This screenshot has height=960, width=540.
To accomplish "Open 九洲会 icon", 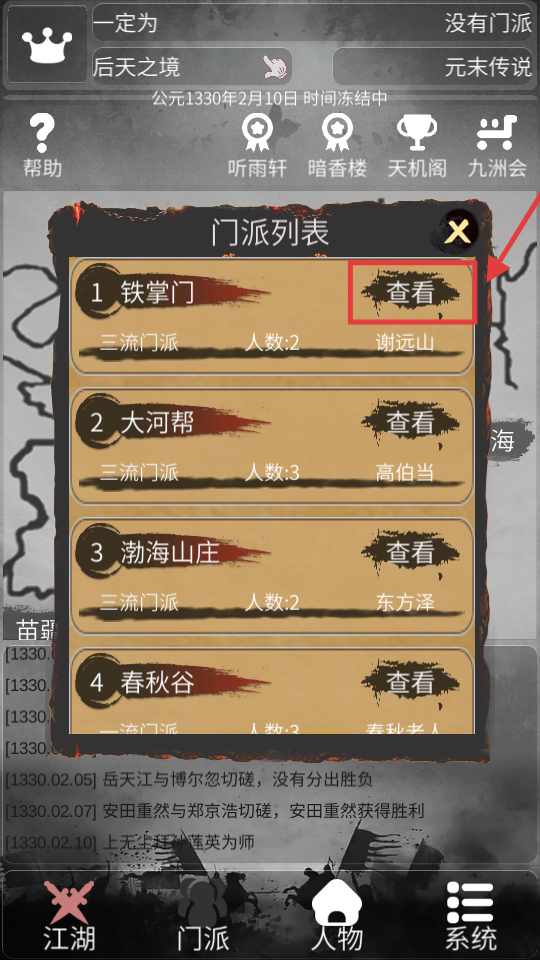I will pyautogui.click(x=497, y=133).
